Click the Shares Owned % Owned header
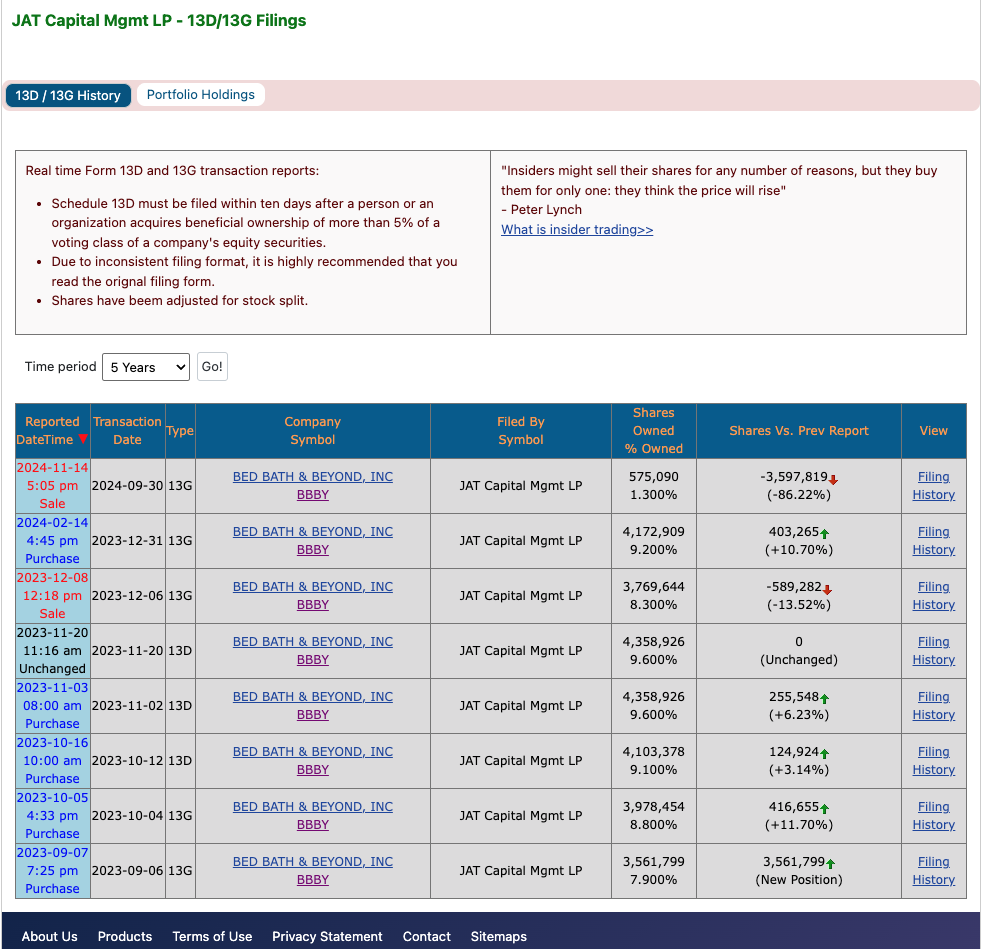 click(654, 431)
